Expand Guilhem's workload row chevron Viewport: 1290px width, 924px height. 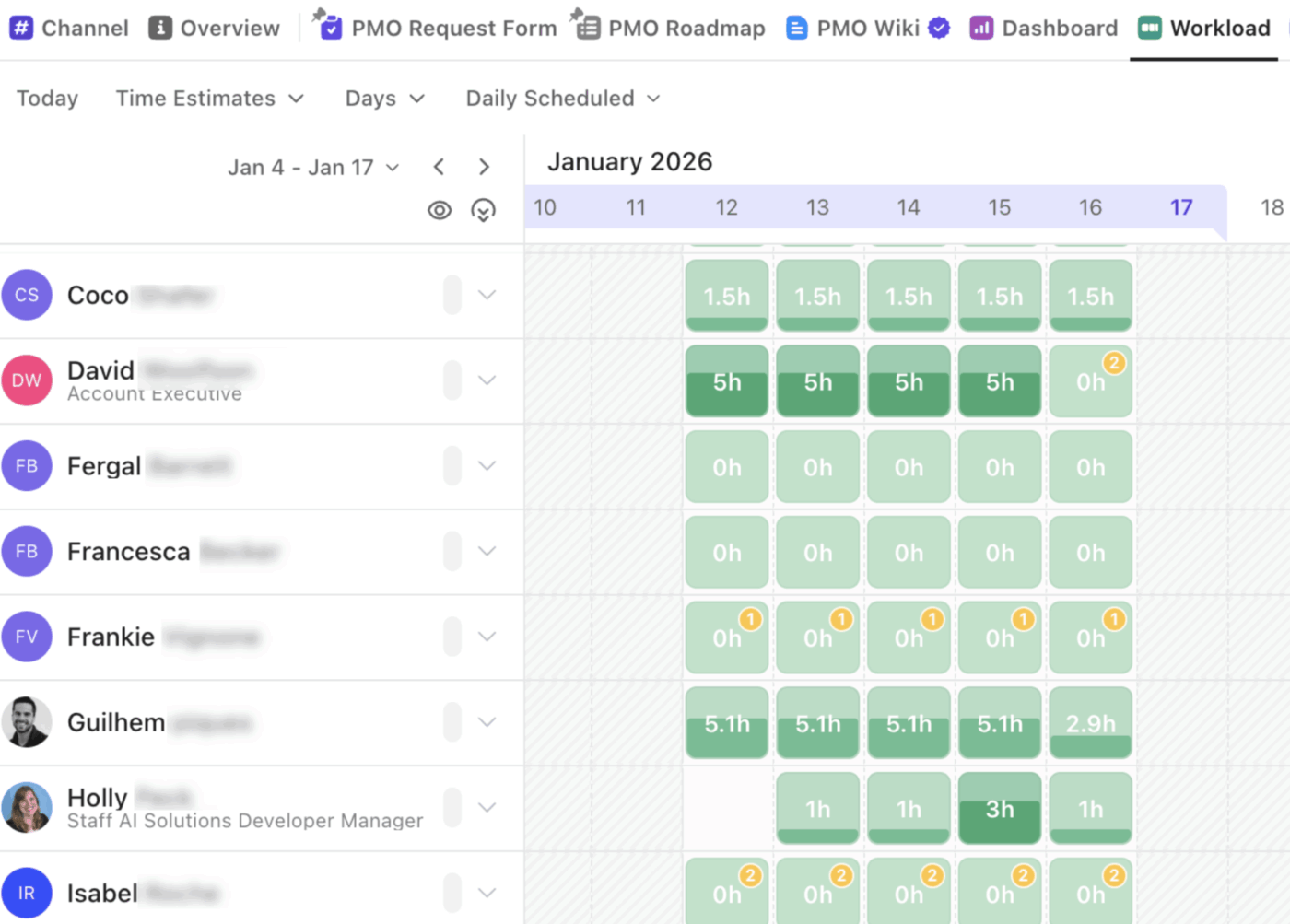487,722
